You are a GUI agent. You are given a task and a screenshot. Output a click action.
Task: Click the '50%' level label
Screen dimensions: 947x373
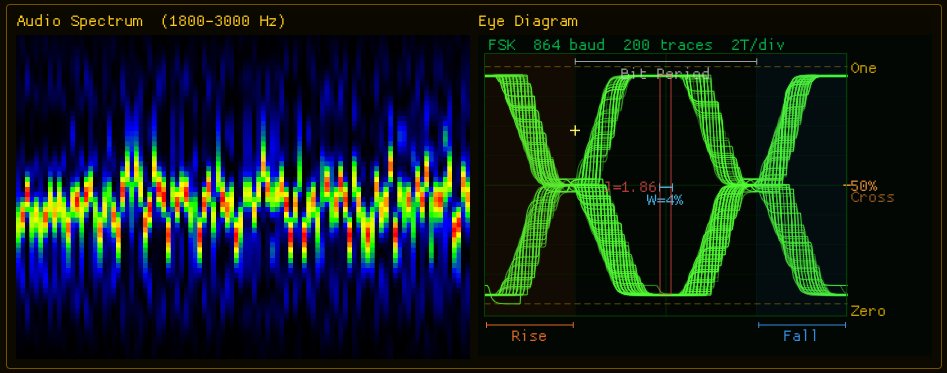(x=864, y=185)
